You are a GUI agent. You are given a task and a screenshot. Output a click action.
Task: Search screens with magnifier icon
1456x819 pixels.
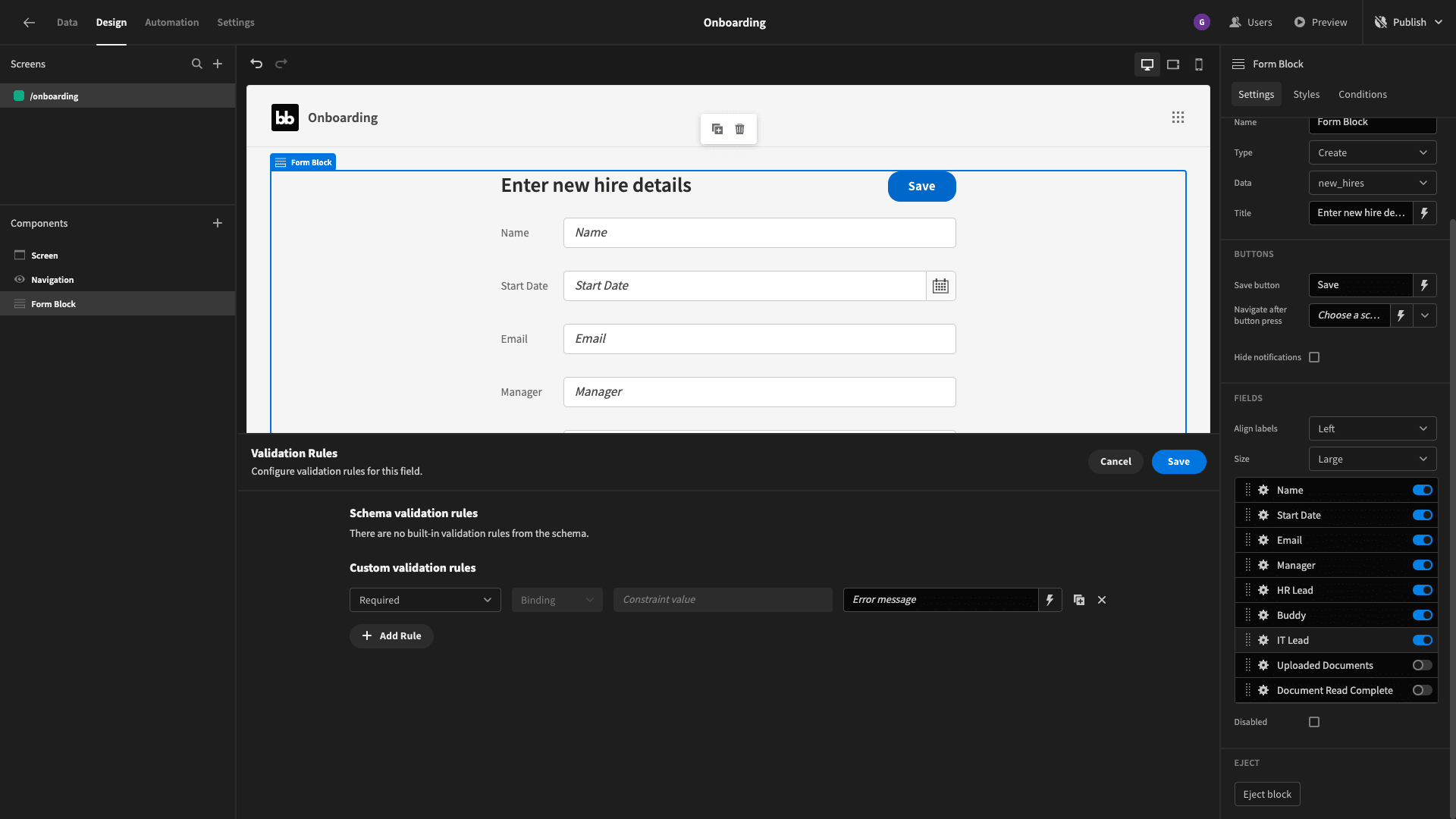[x=197, y=64]
